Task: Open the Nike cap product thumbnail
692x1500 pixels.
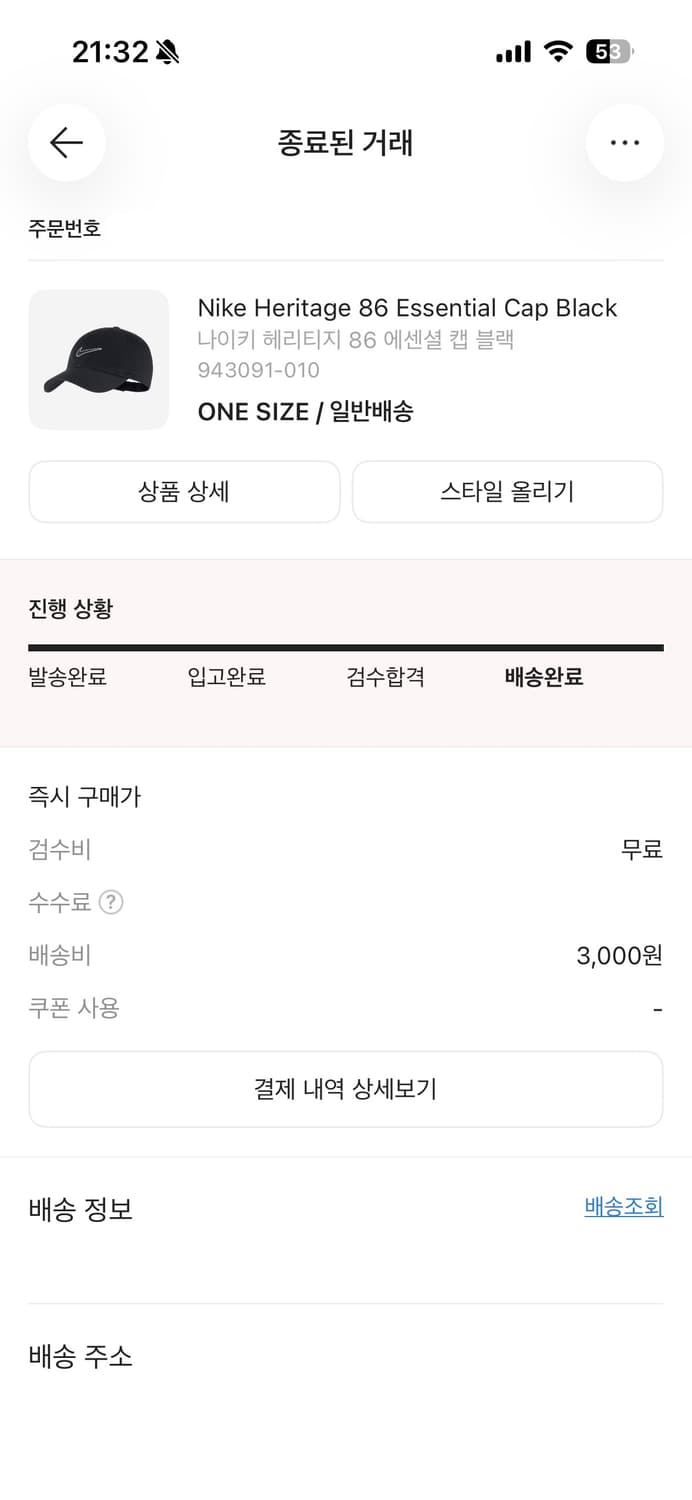Action: point(98,360)
